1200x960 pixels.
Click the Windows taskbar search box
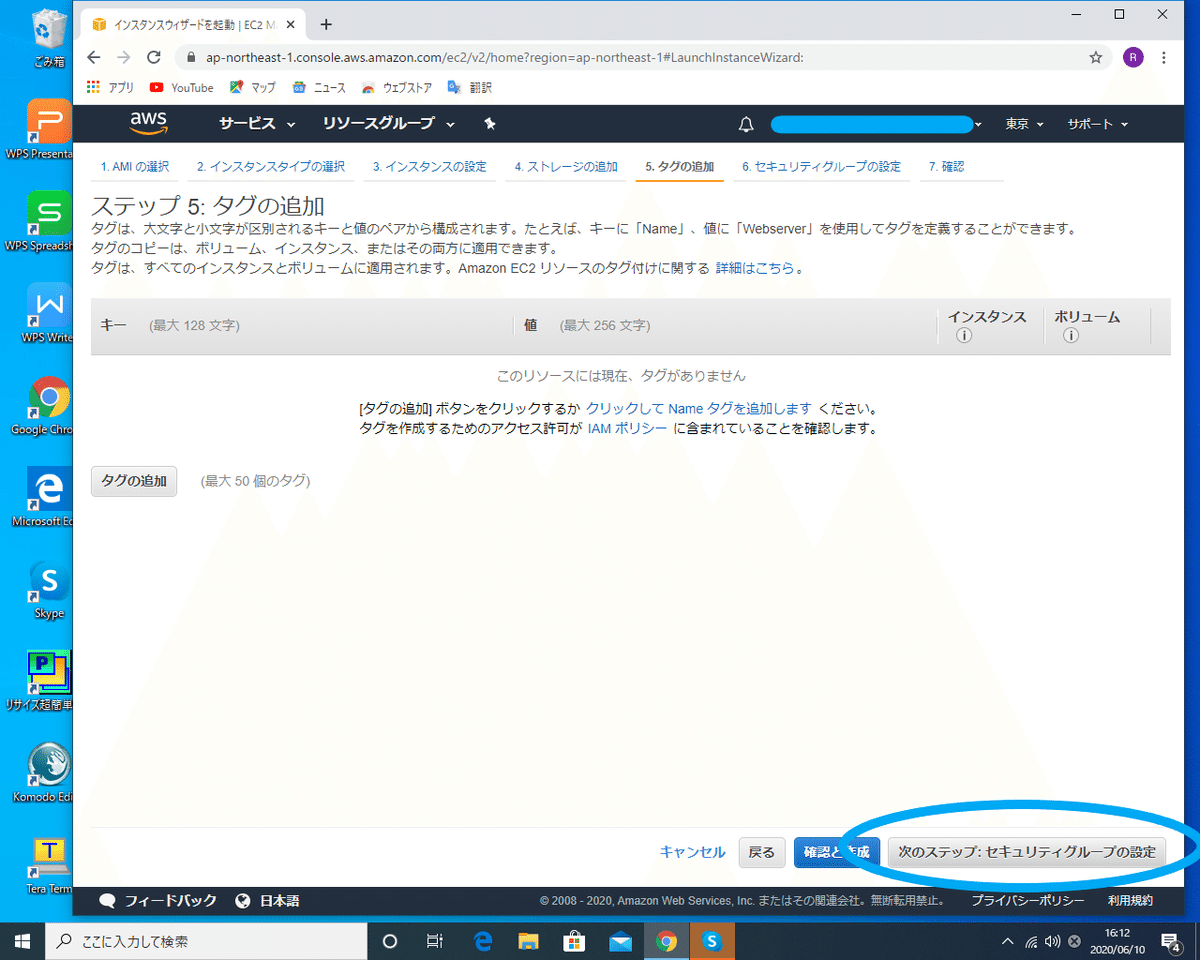[207, 941]
